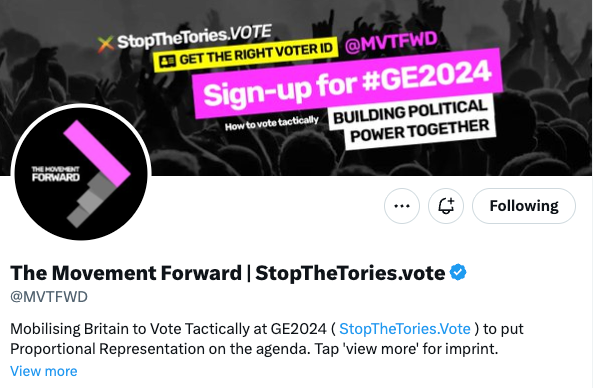
Task: Click the profile name The Movement Forward | StopTheTories.vote
Action: [228, 273]
